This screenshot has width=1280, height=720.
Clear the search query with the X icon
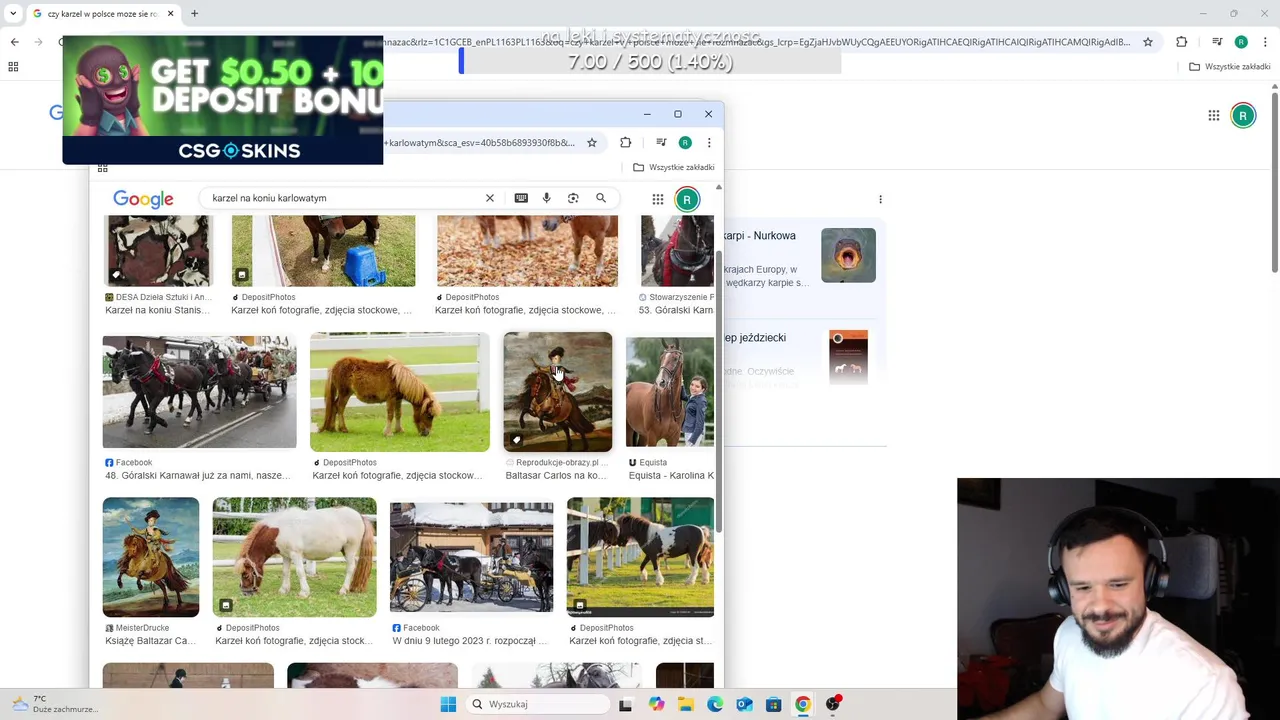pos(490,198)
